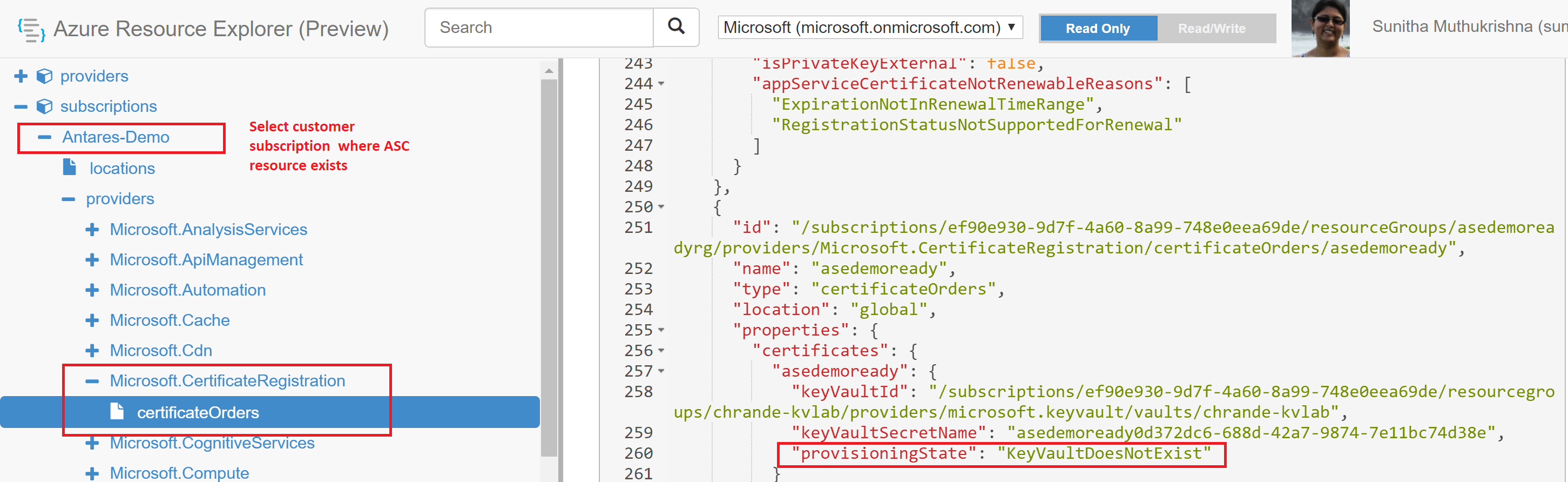Click the tree panel scrollbar up arrow

[x=549, y=71]
